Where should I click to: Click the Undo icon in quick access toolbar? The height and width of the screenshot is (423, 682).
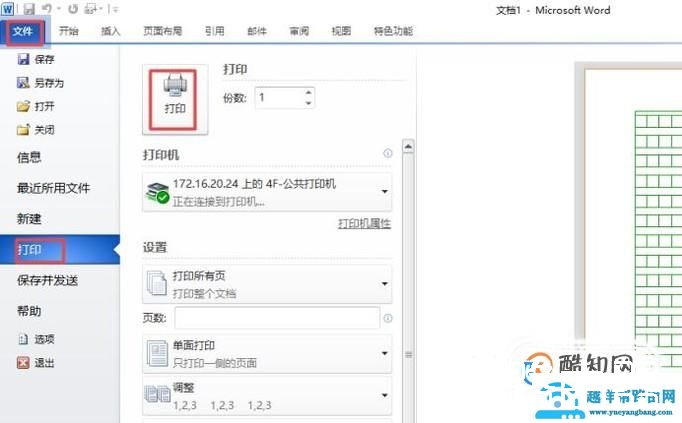pos(47,8)
